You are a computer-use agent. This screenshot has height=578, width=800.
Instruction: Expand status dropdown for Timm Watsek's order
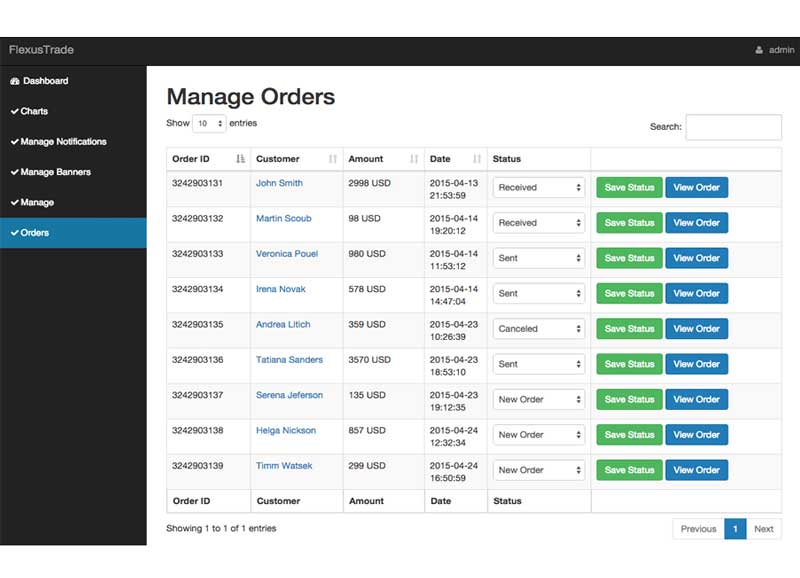click(x=538, y=470)
